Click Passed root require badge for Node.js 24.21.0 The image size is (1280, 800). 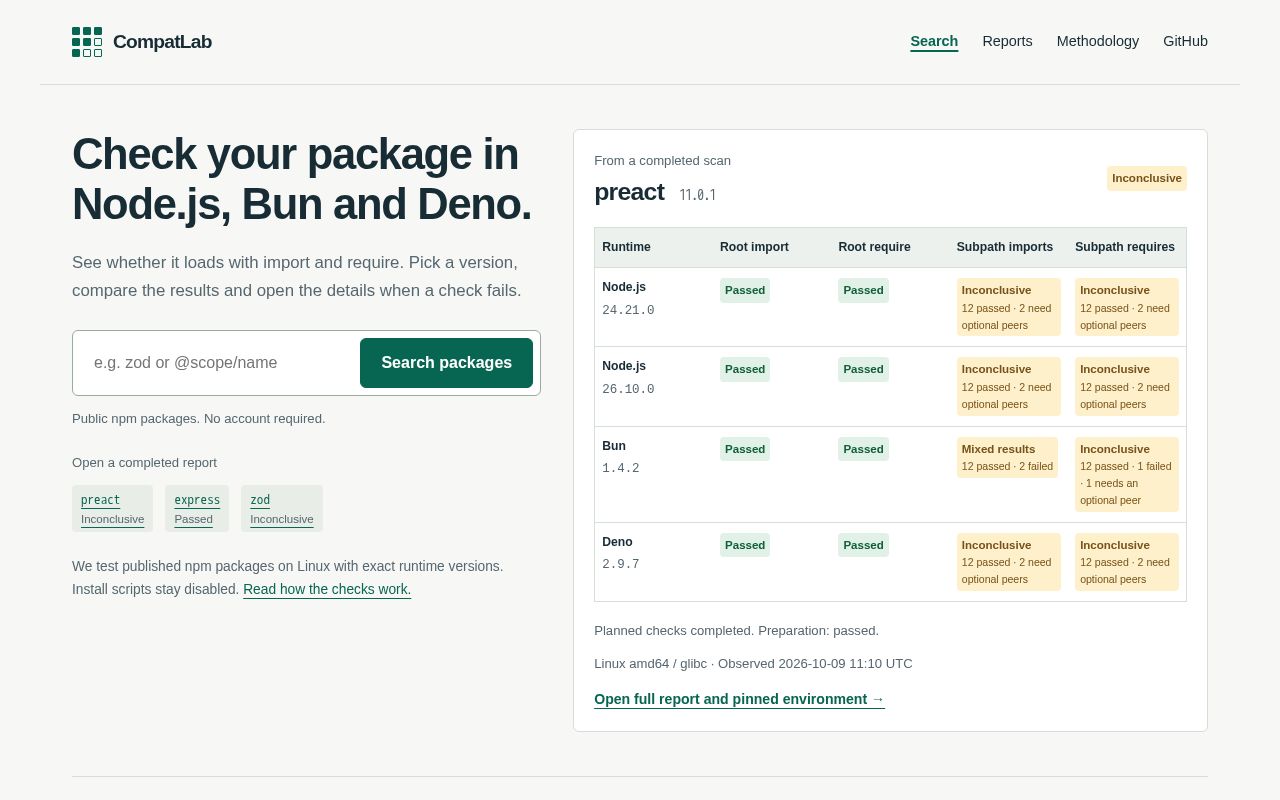click(x=863, y=290)
